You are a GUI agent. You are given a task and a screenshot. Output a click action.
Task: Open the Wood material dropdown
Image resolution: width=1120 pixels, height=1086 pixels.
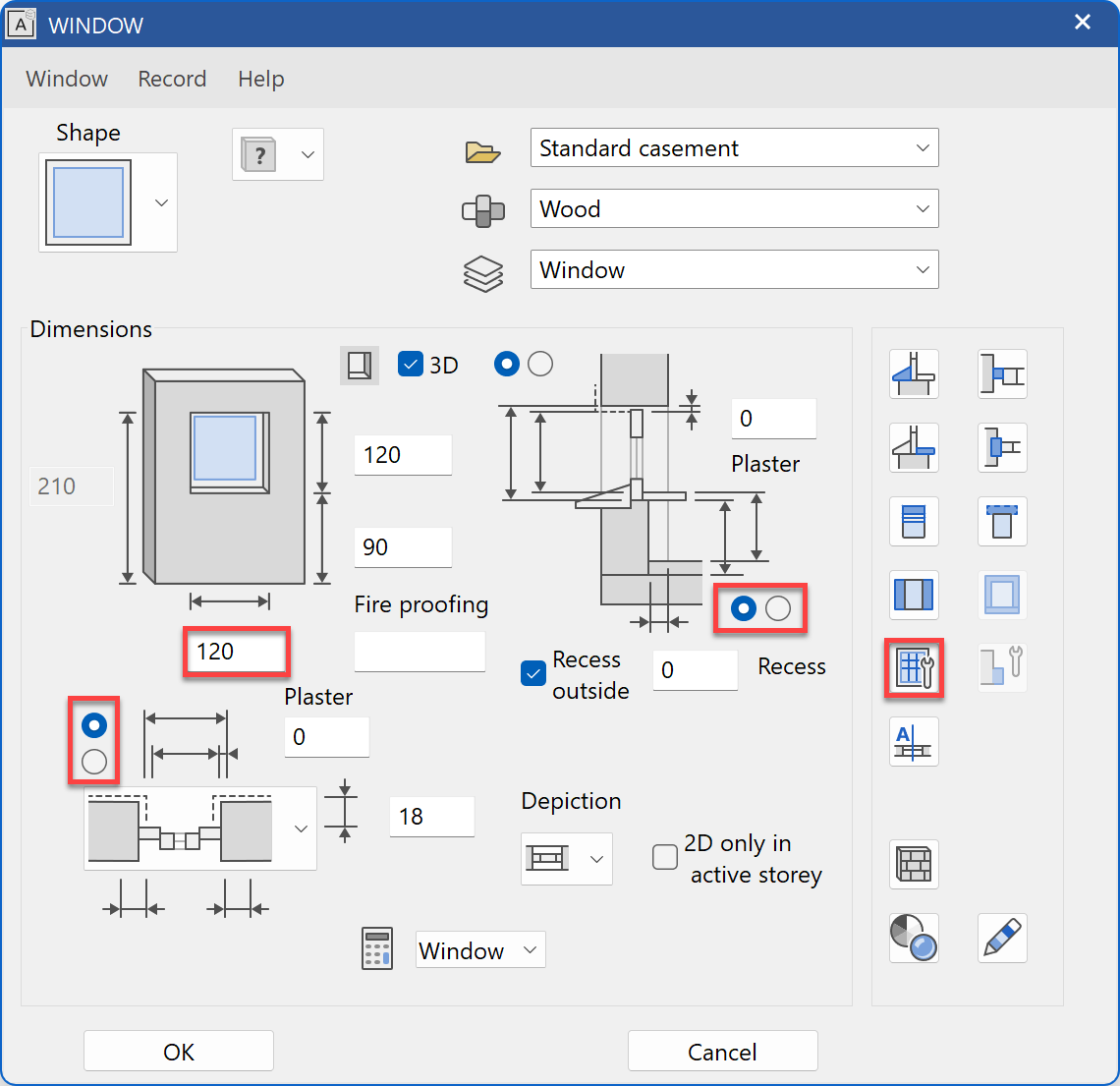tap(734, 209)
